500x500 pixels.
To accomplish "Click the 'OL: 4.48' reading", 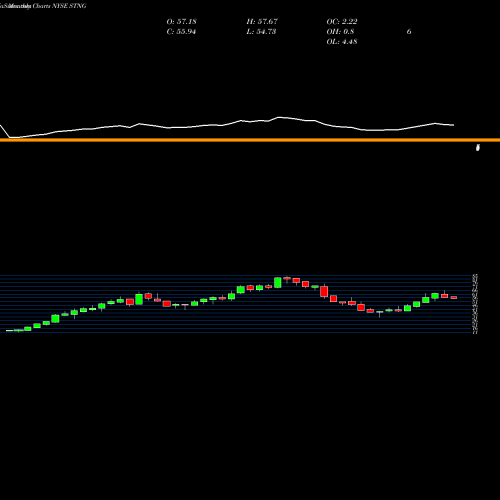I will (x=342, y=42).
